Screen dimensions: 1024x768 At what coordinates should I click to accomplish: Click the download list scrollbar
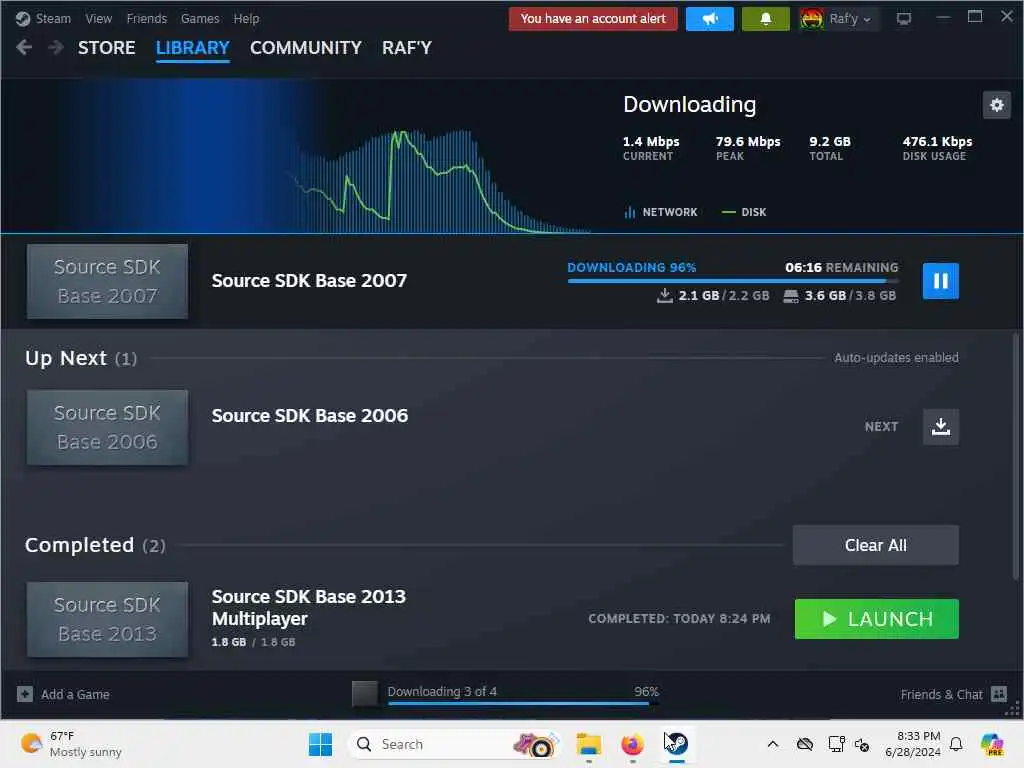coord(1016,457)
